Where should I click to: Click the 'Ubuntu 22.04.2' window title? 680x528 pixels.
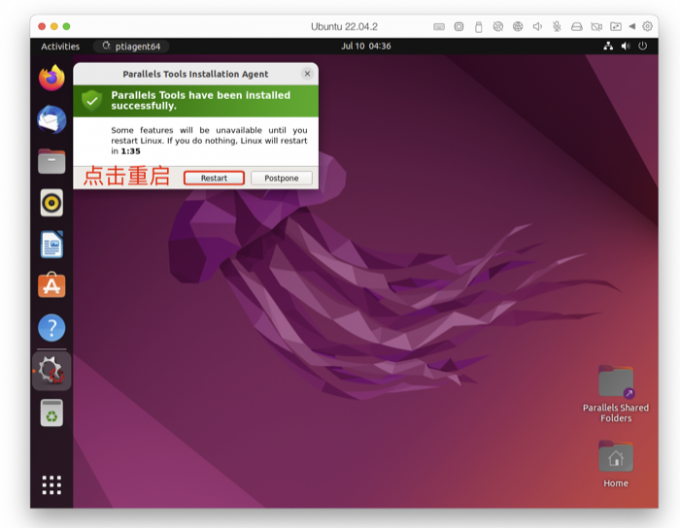344,27
